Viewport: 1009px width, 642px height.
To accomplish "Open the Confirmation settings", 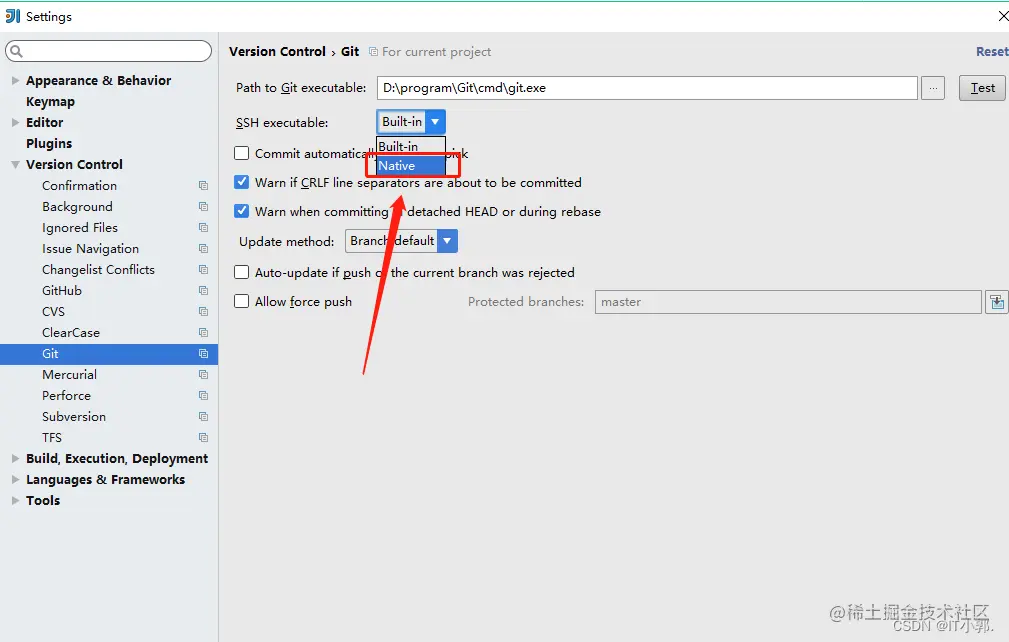I will coord(80,186).
